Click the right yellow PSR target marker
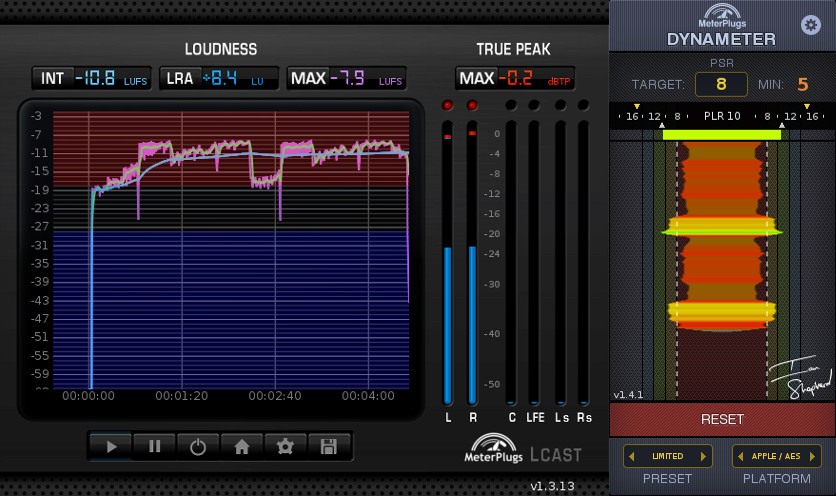 click(807, 107)
